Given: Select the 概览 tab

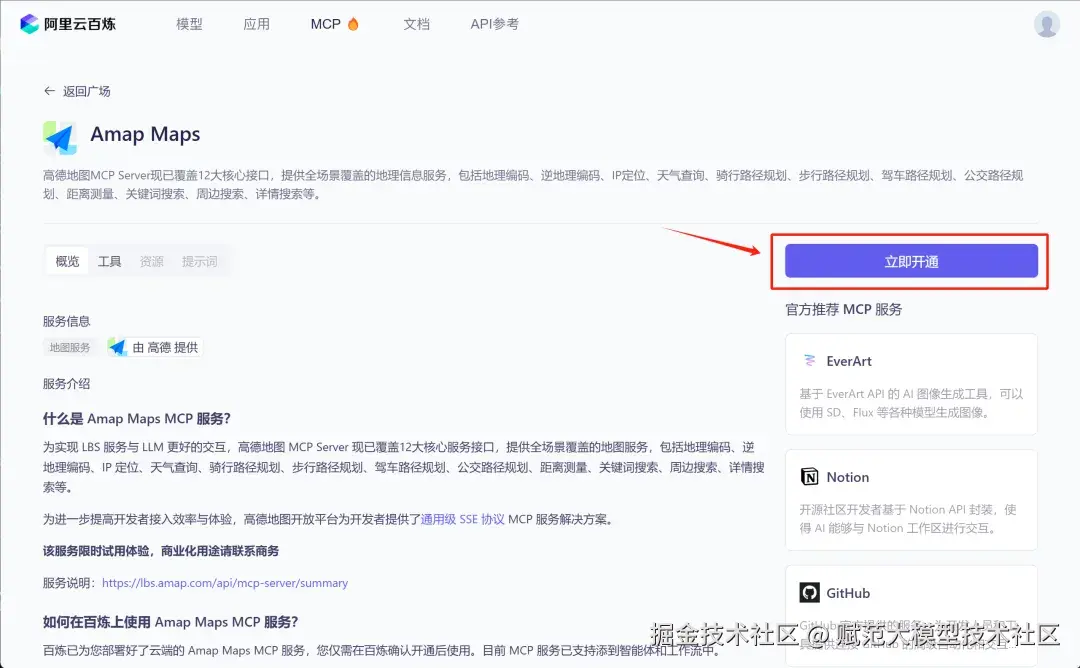Looking at the screenshot, I should click(x=66, y=261).
